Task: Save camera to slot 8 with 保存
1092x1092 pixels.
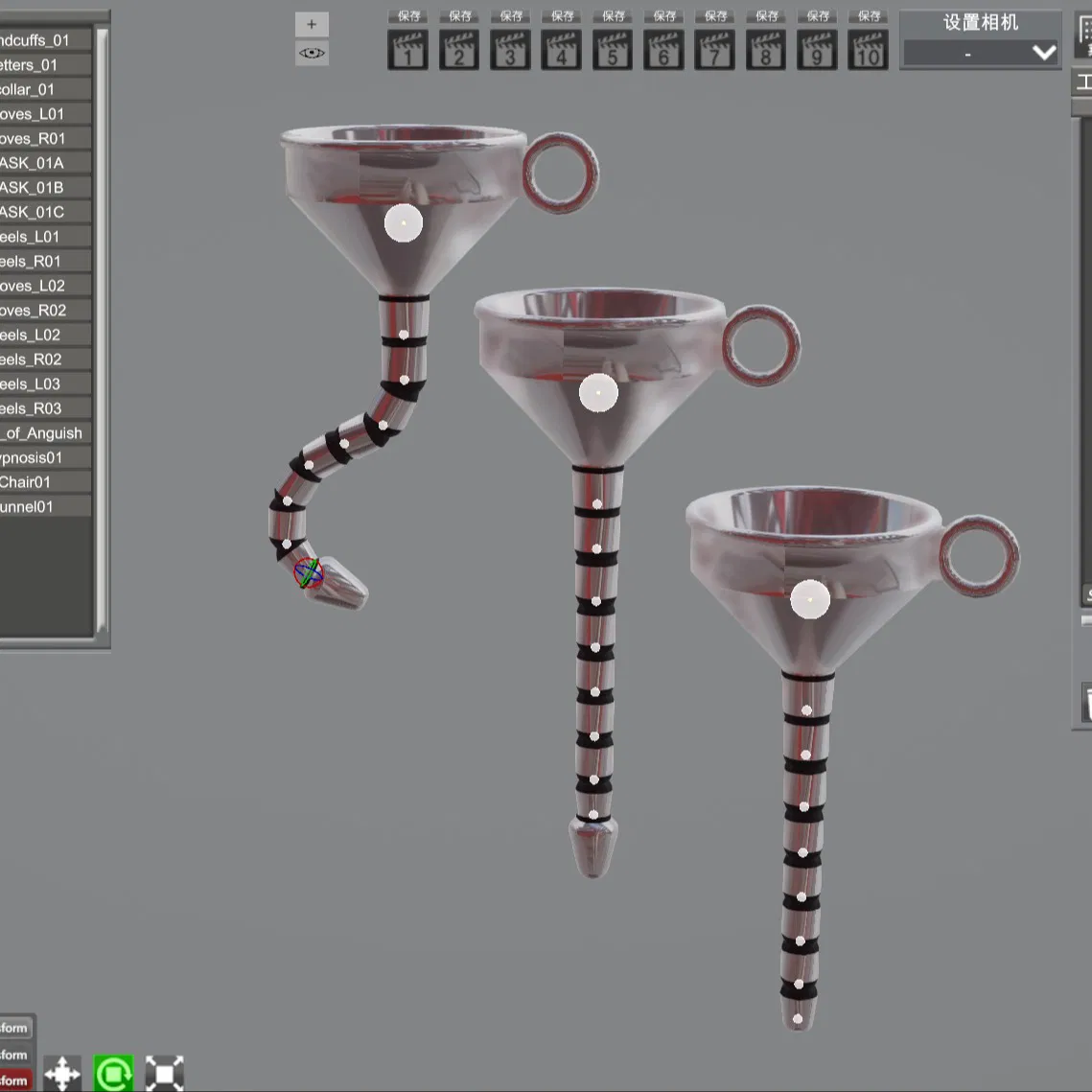Action: click(x=766, y=16)
